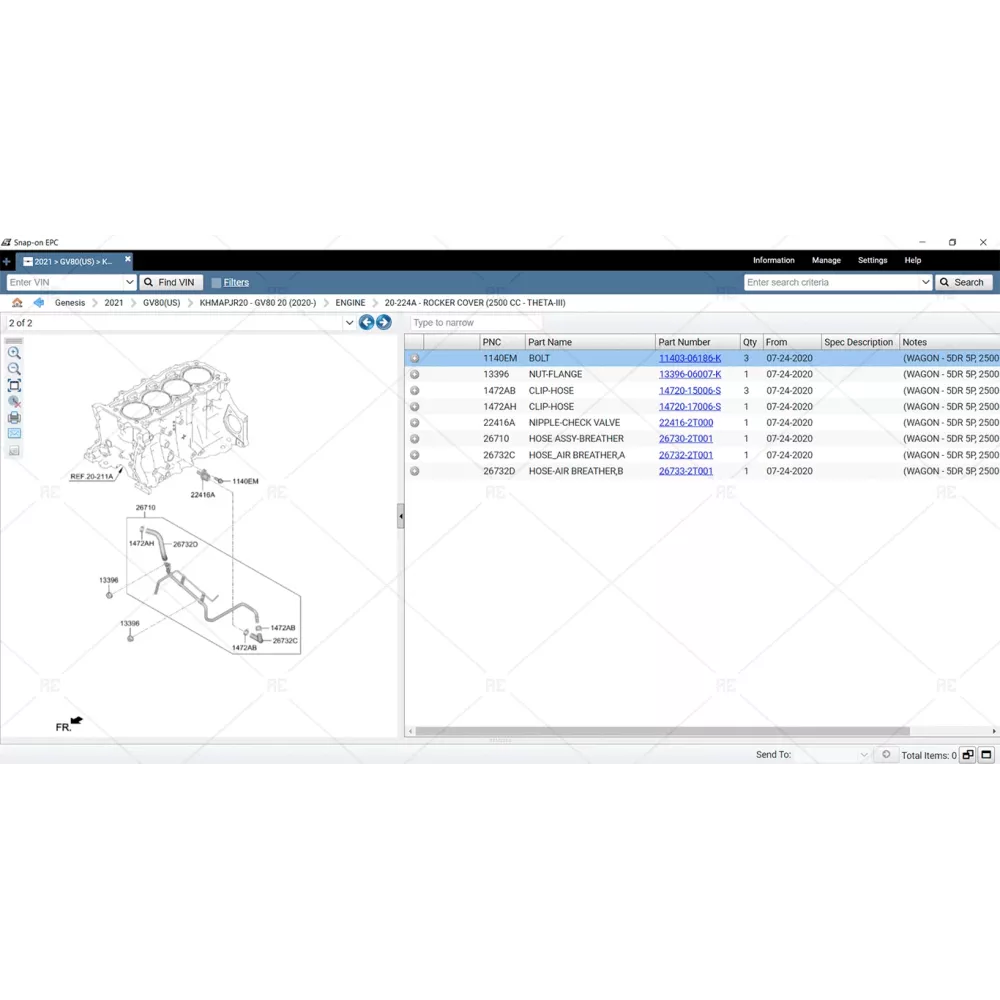
Task: Expand the '2 of 2' illustration dropdown
Action: (349, 323)
